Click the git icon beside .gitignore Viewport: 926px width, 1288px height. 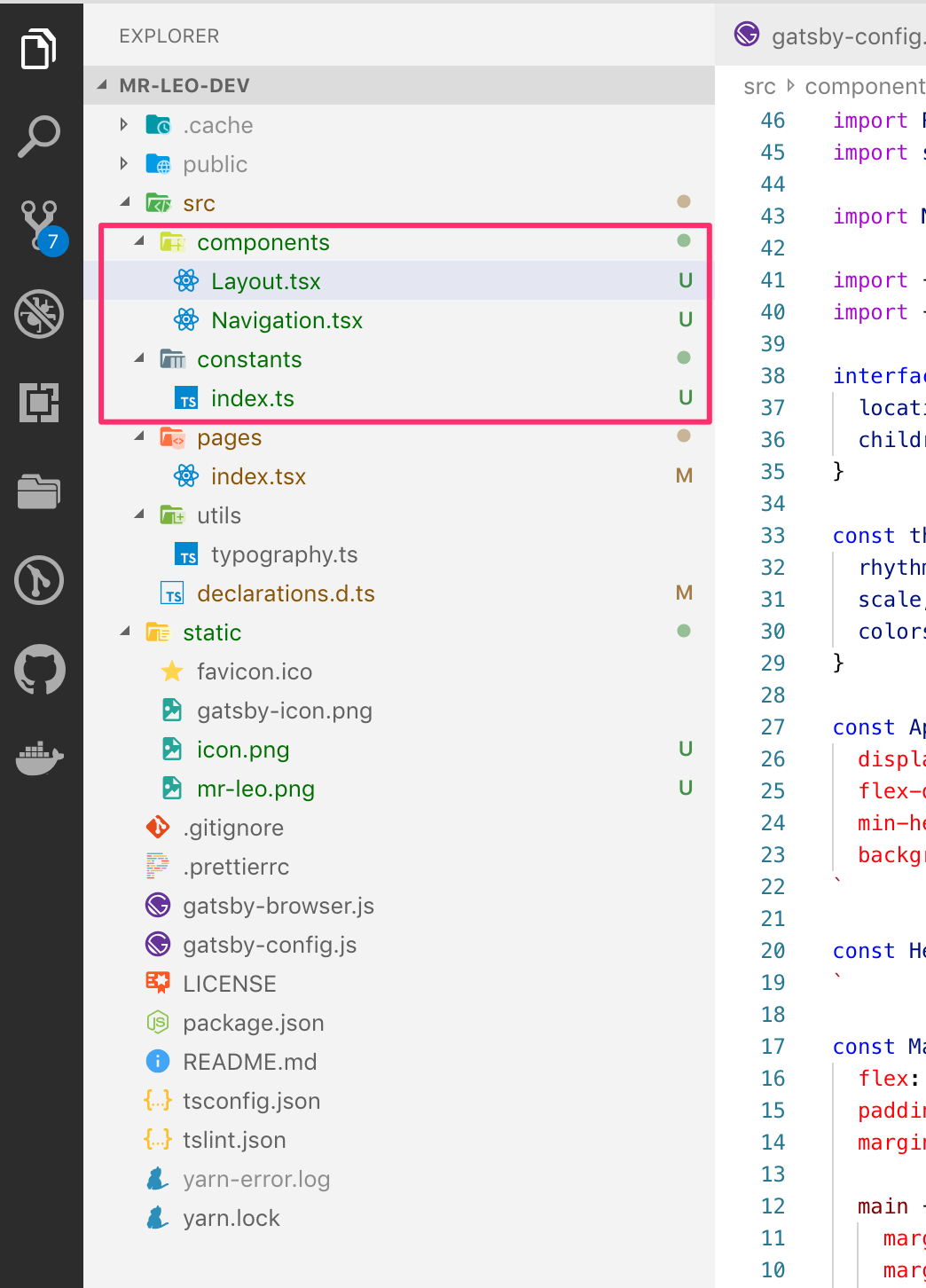pos(158,828)
